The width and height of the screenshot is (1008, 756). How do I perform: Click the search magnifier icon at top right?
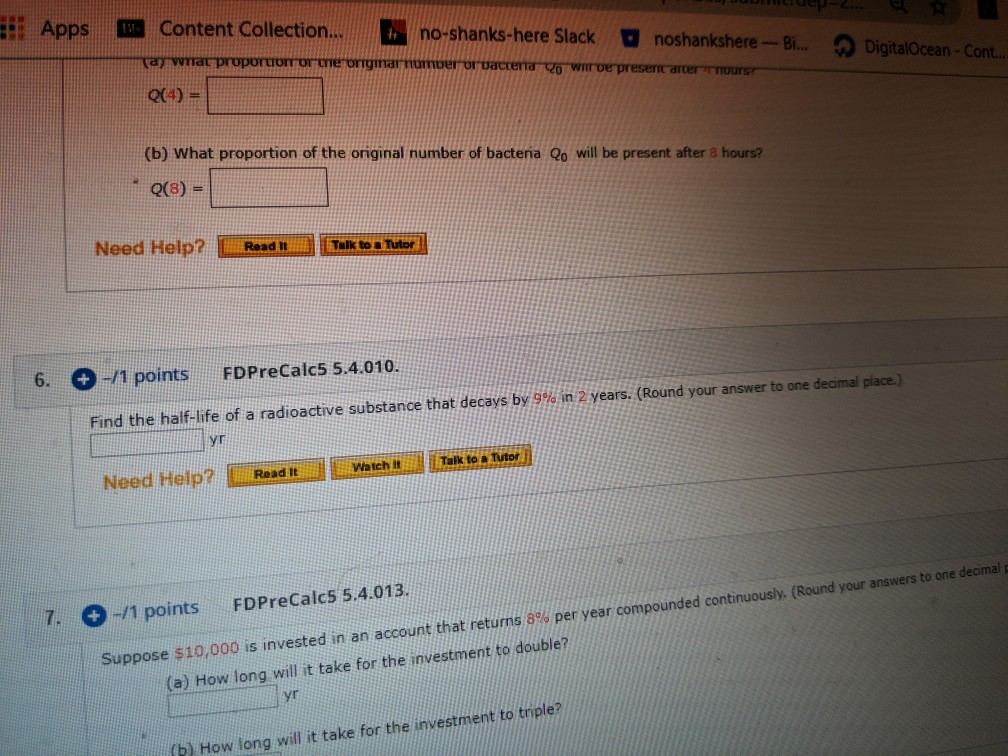click(900, 7)
